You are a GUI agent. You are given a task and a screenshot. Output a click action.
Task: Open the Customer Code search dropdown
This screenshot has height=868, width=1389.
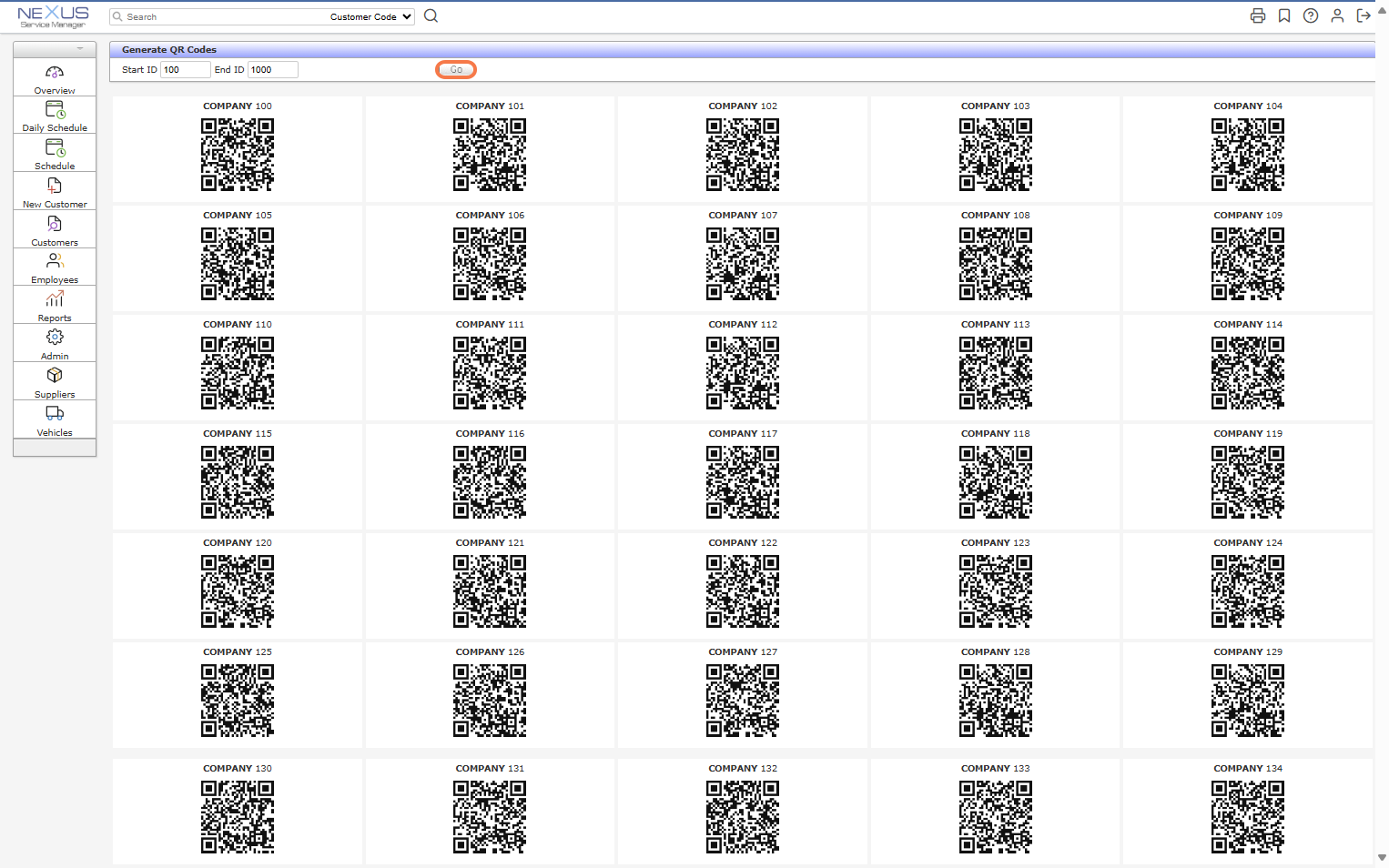tap(370, 16)
